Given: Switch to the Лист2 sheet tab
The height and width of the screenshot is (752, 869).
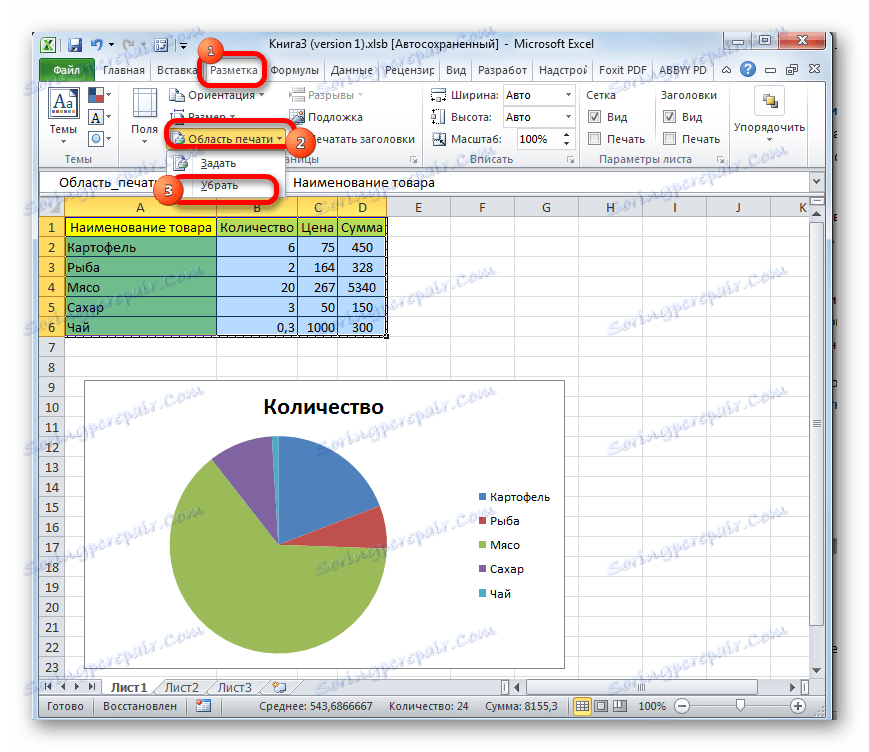Looking at the screenshot, I should (180, 687).
